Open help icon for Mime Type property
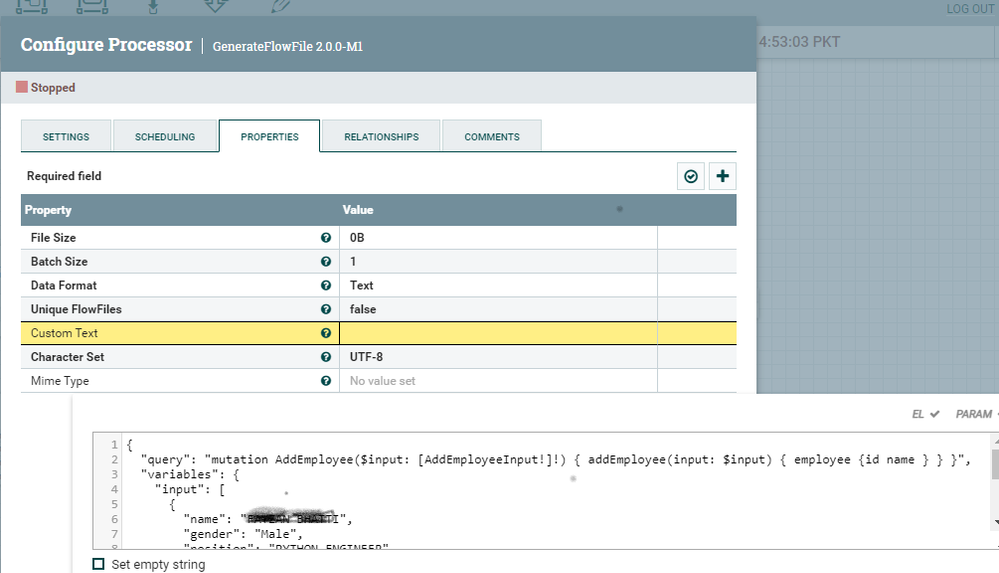Screen dimensions: 999x573 click(326, 381)
